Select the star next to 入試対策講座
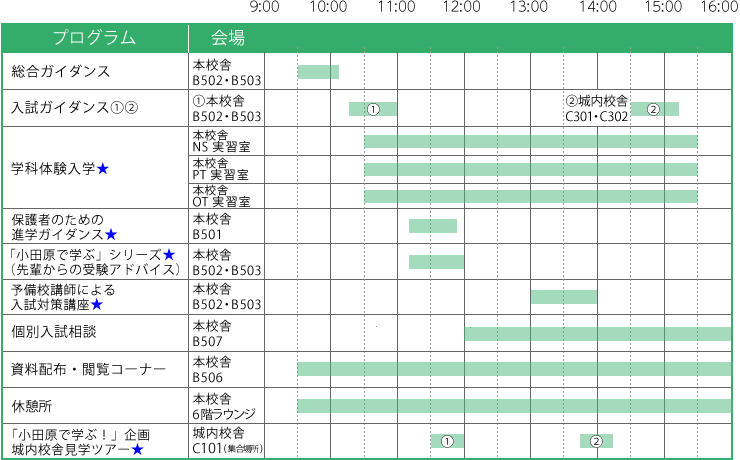740x460 pixels. (97, 305)
